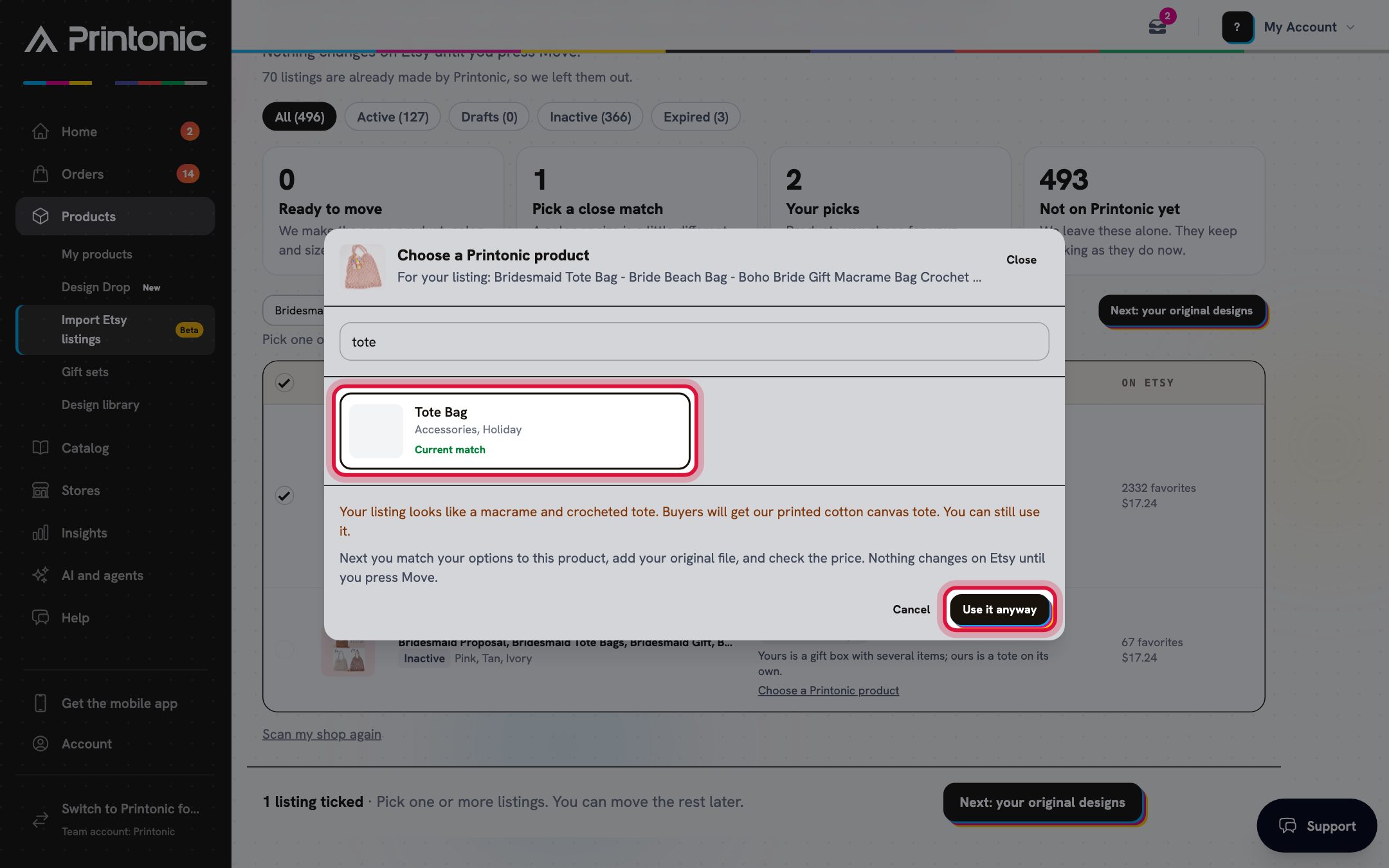1389x868 pixels.
Task: Open Design library in sidebar
Action: (x=100, y=404)
